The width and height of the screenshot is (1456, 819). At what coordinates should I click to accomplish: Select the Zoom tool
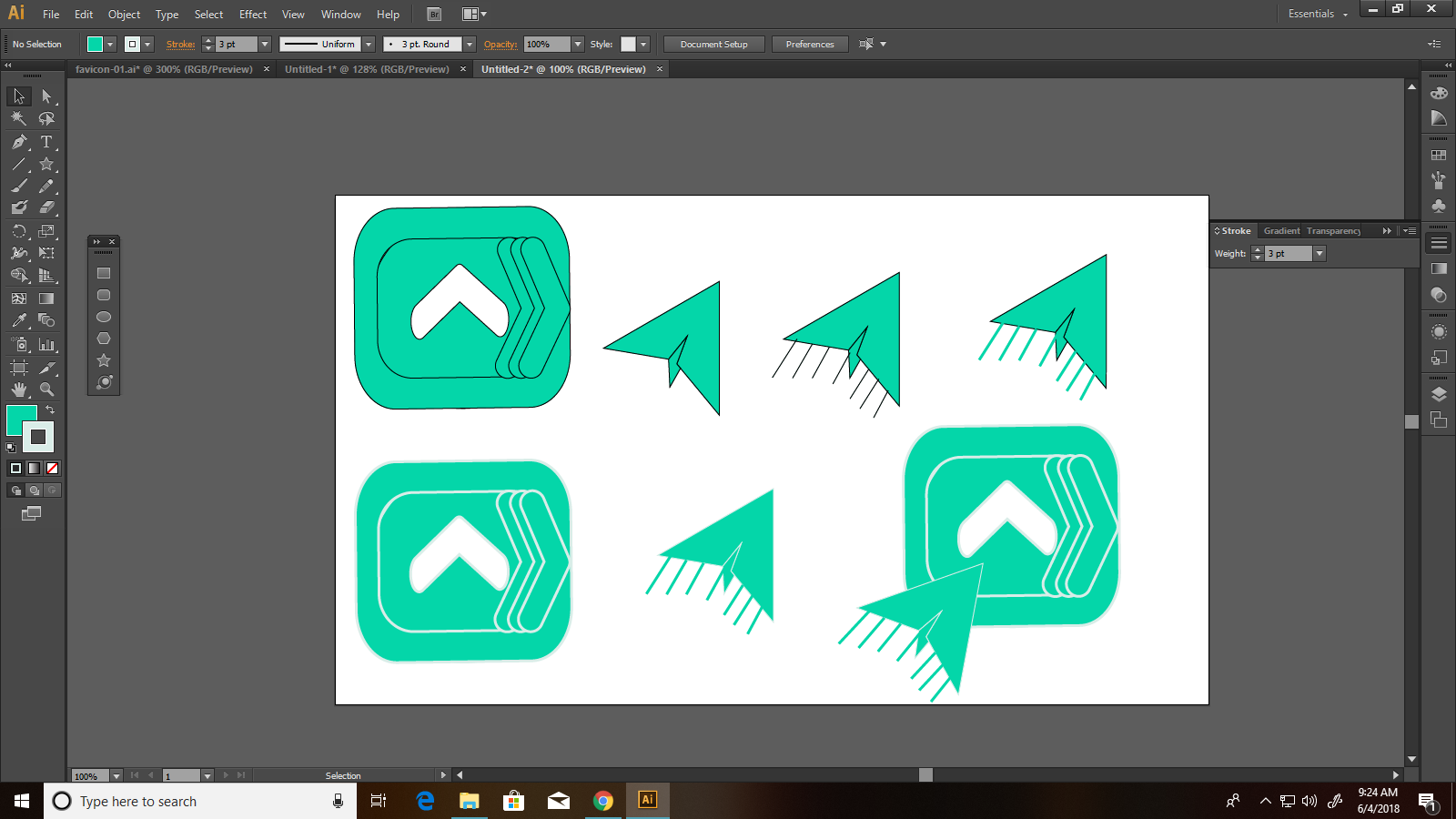[x=46, y=389]
